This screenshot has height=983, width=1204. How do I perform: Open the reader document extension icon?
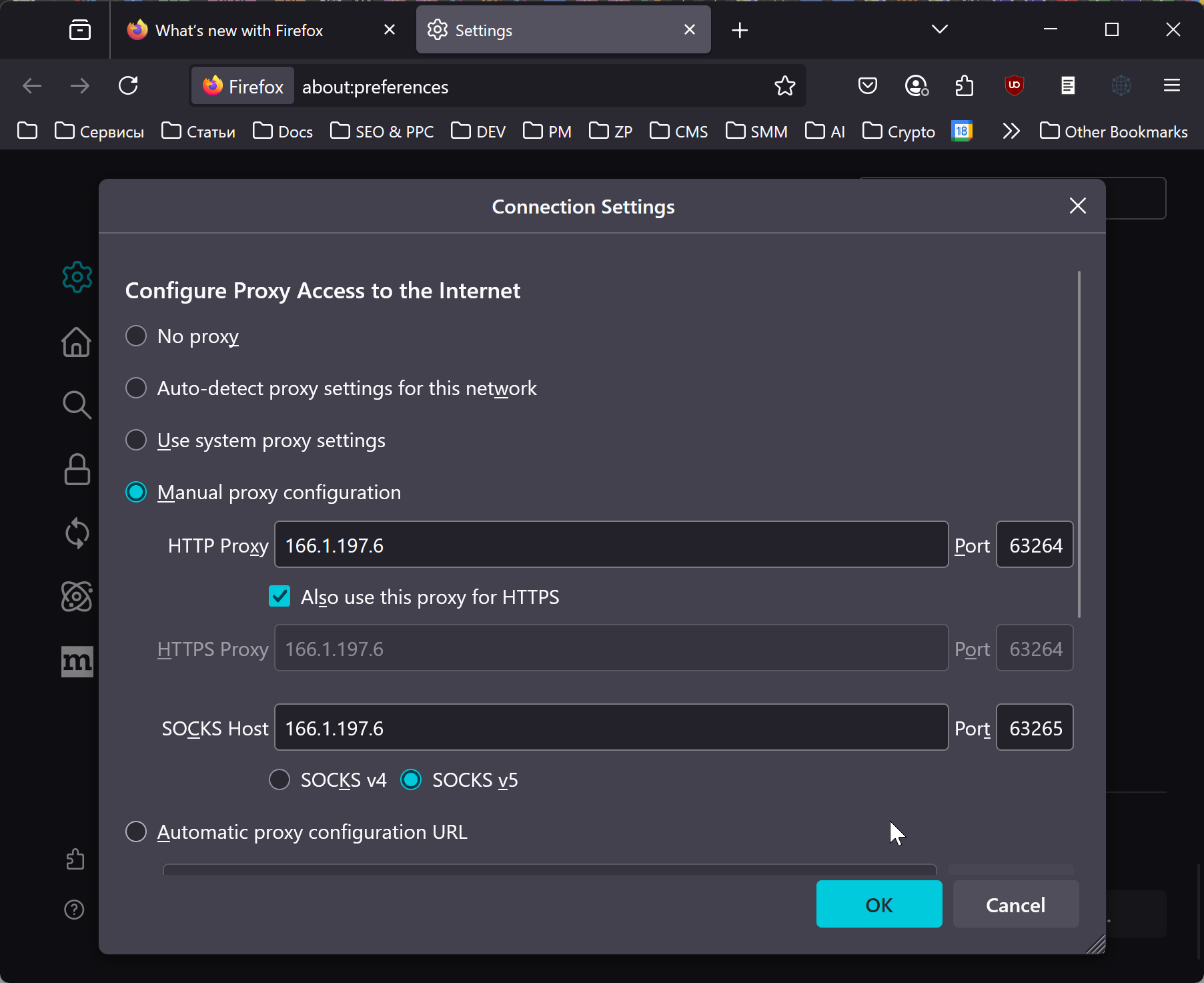1068,86
